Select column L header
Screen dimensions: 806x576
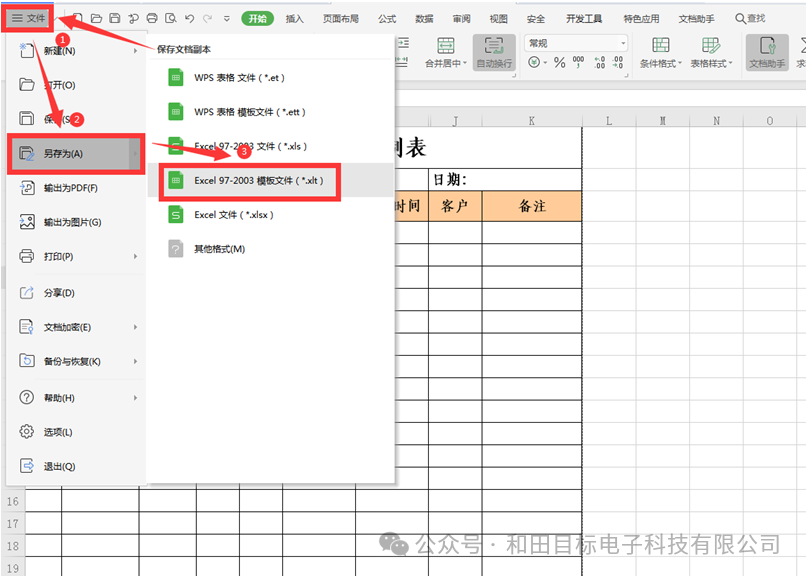pos(609,121)
